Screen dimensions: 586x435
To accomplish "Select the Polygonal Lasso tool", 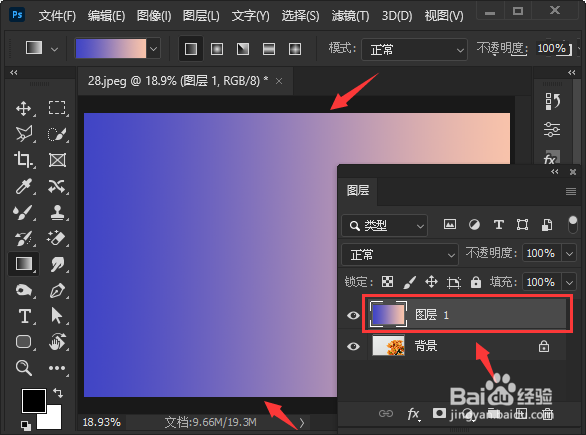I will (24, 134).
